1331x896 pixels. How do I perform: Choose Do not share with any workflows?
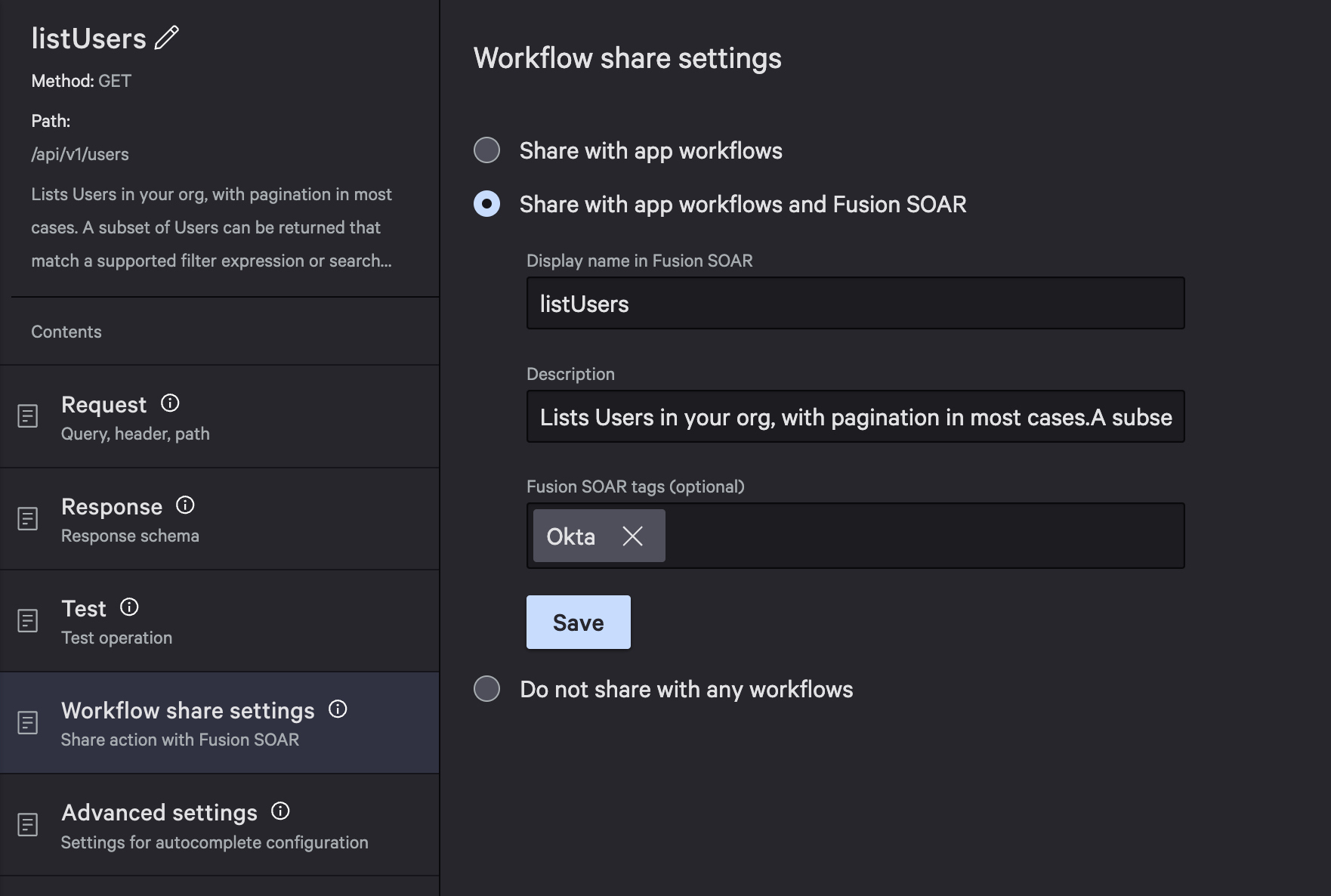(487, 688)
